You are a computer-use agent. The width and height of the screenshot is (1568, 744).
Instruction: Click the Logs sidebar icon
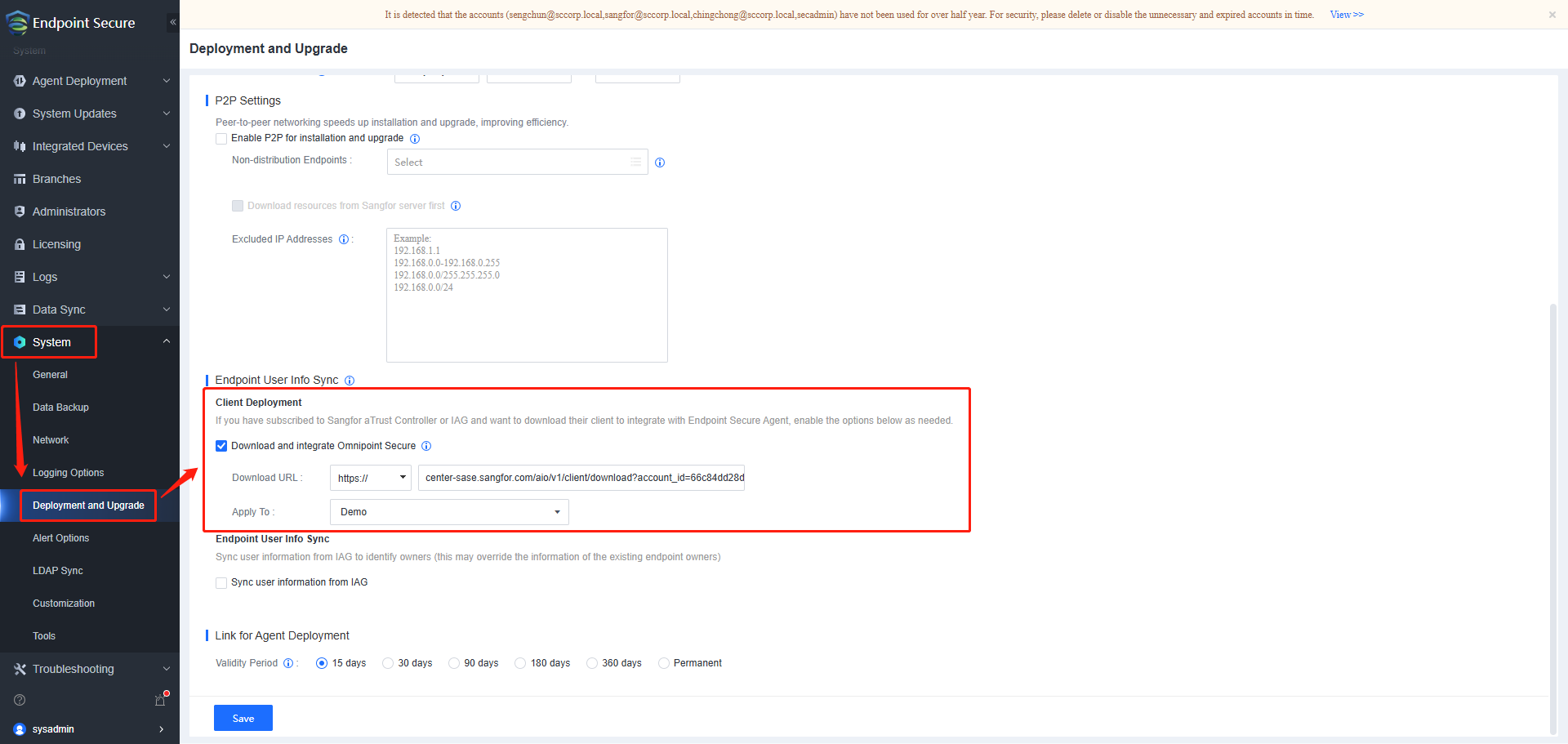tap(20, 277)
